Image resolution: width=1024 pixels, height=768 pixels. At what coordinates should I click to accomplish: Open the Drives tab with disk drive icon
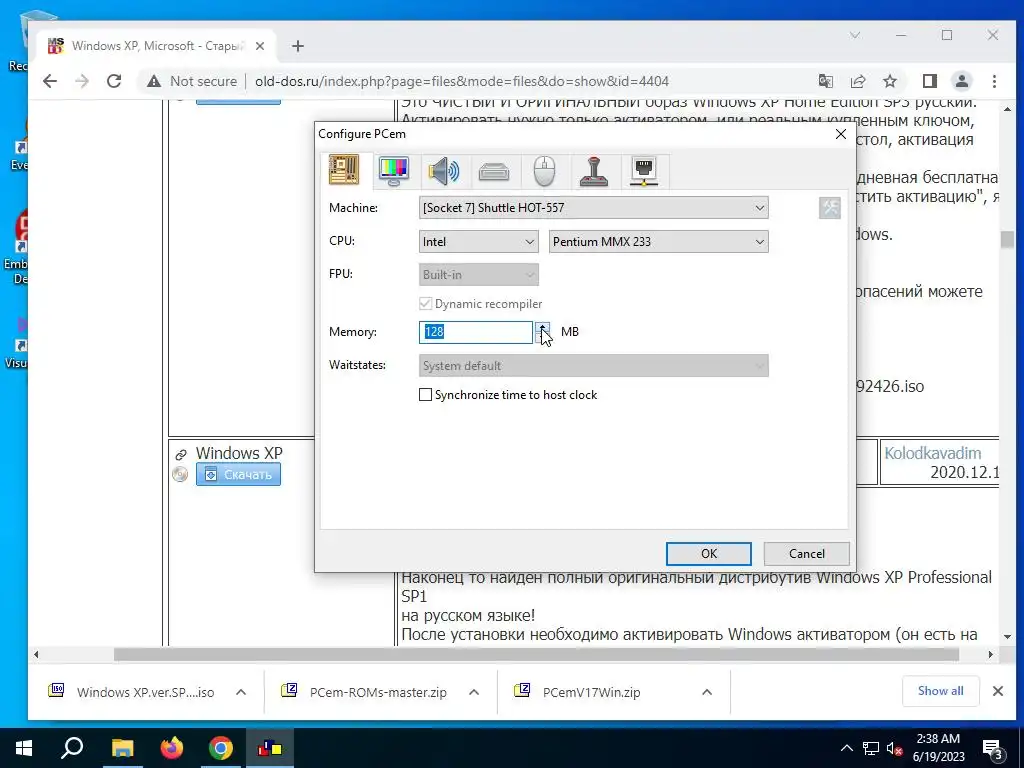tap(494, 172)
